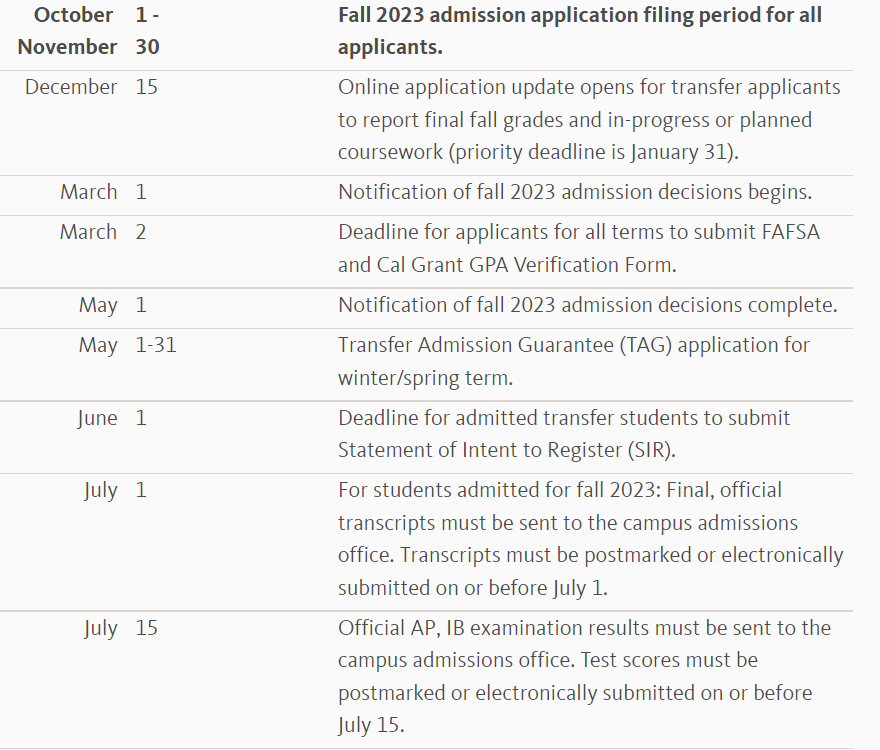The height and width of the screenshot is (750, 880).
Task: Click "July" in the official transcripts row
Action: coord(100,491)
